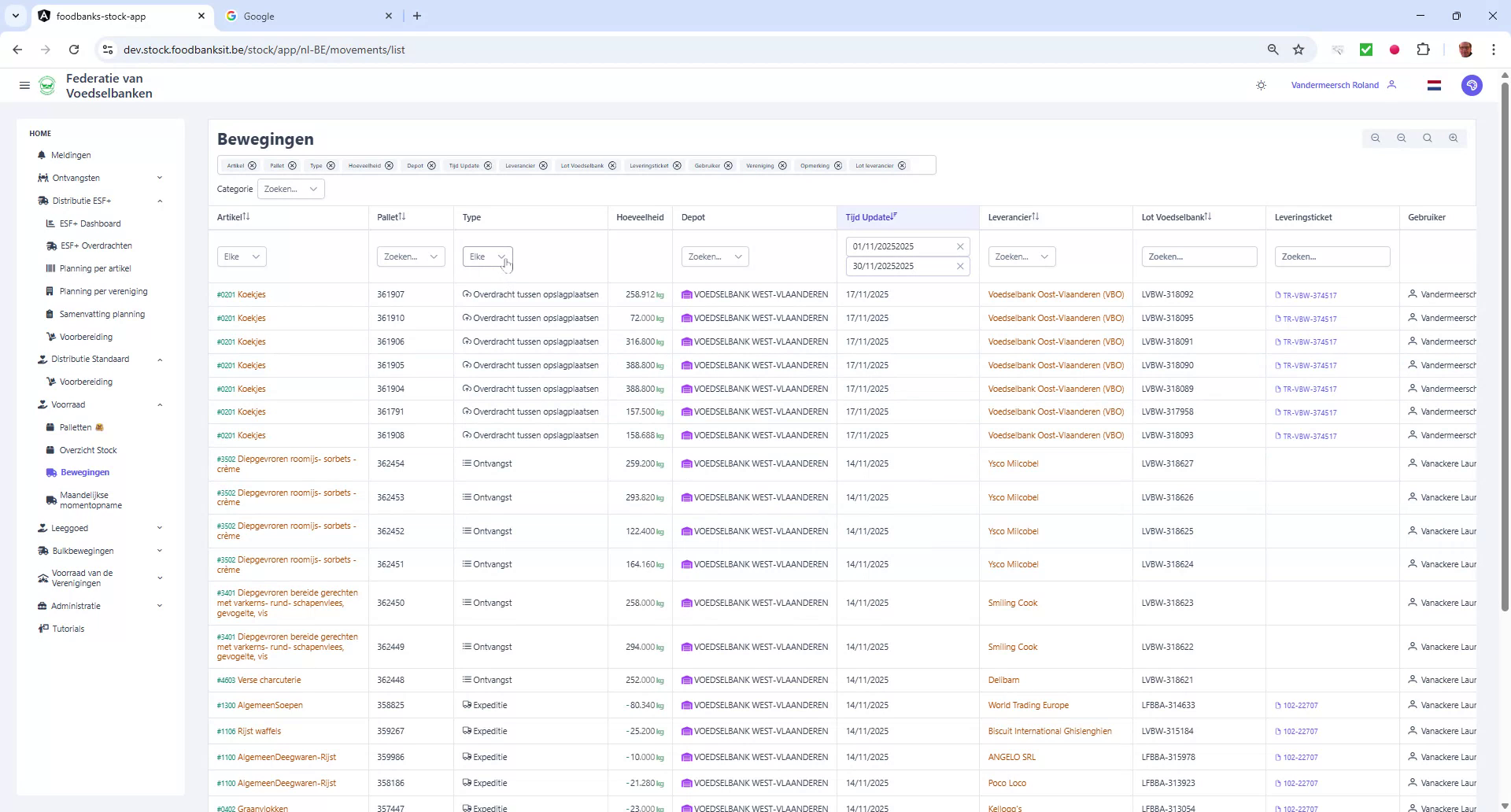Toggle the light/dark theme sun icon

pyautogui.click(x=1262, y=85)
